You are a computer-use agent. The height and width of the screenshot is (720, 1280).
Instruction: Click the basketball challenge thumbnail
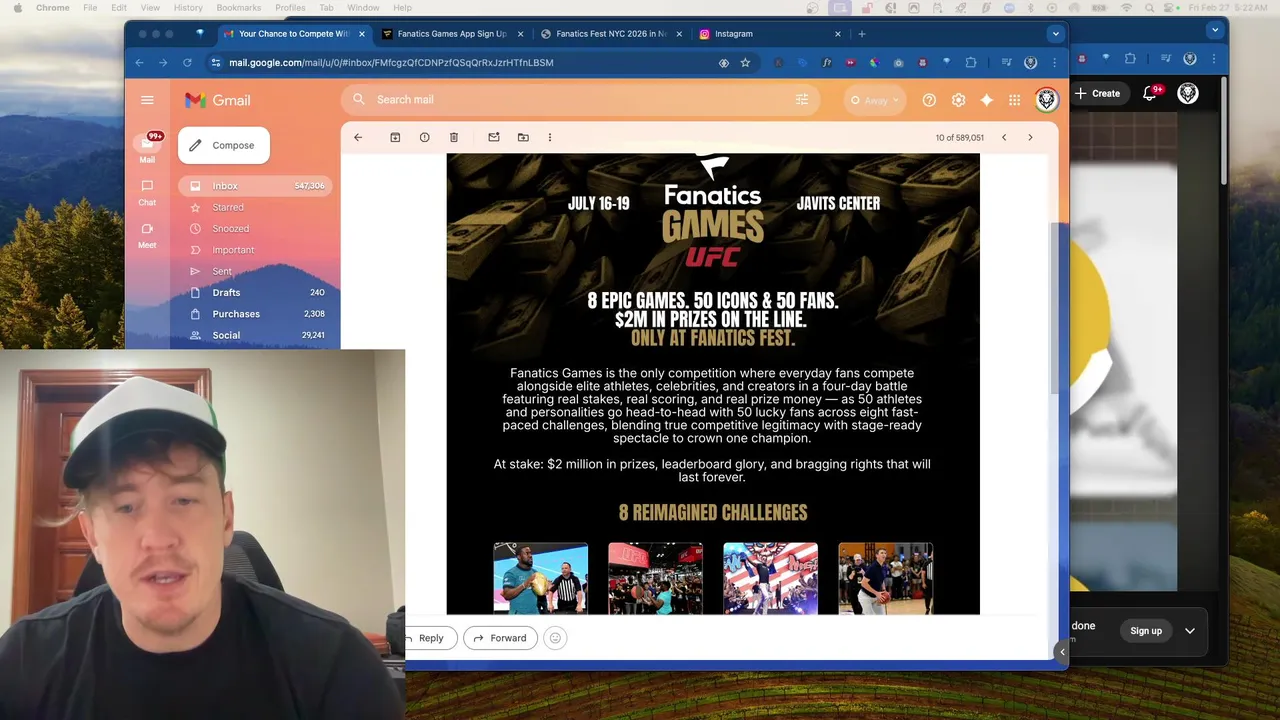point(885,578)
